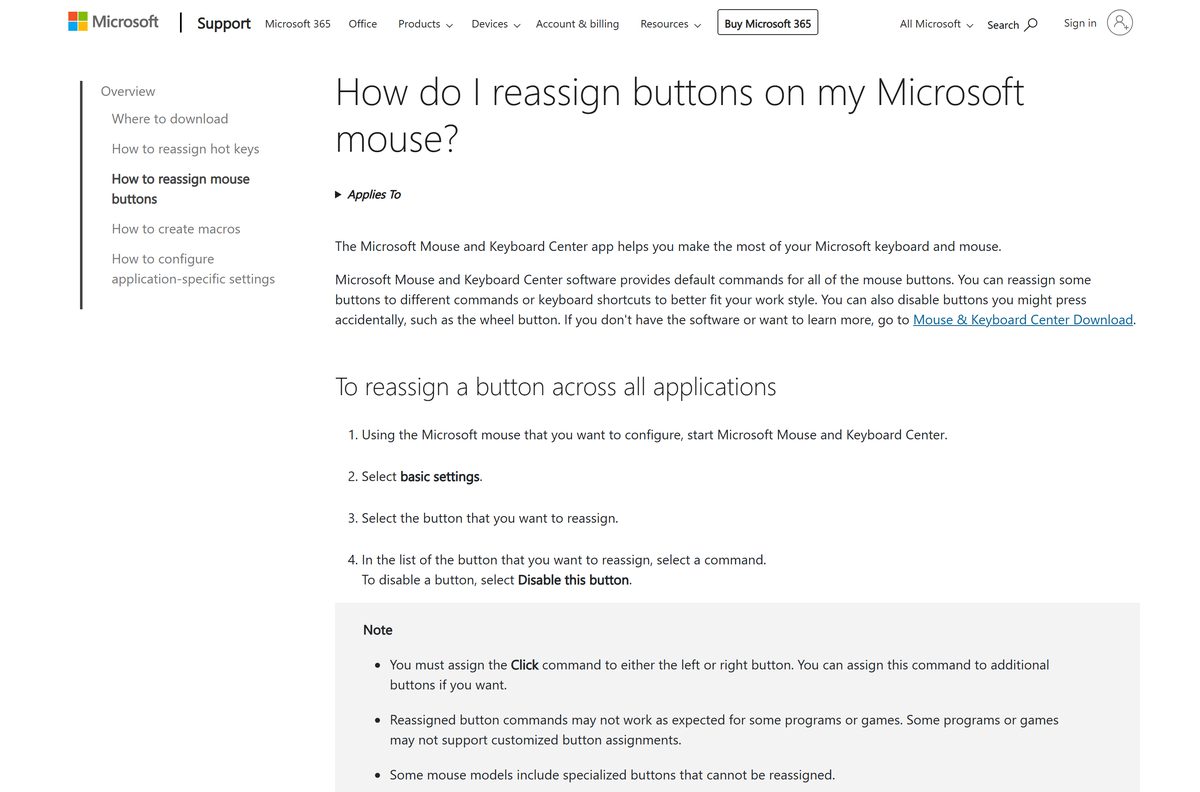
Task: Open the Products dropdown menu
Action: tap(425, 24)
